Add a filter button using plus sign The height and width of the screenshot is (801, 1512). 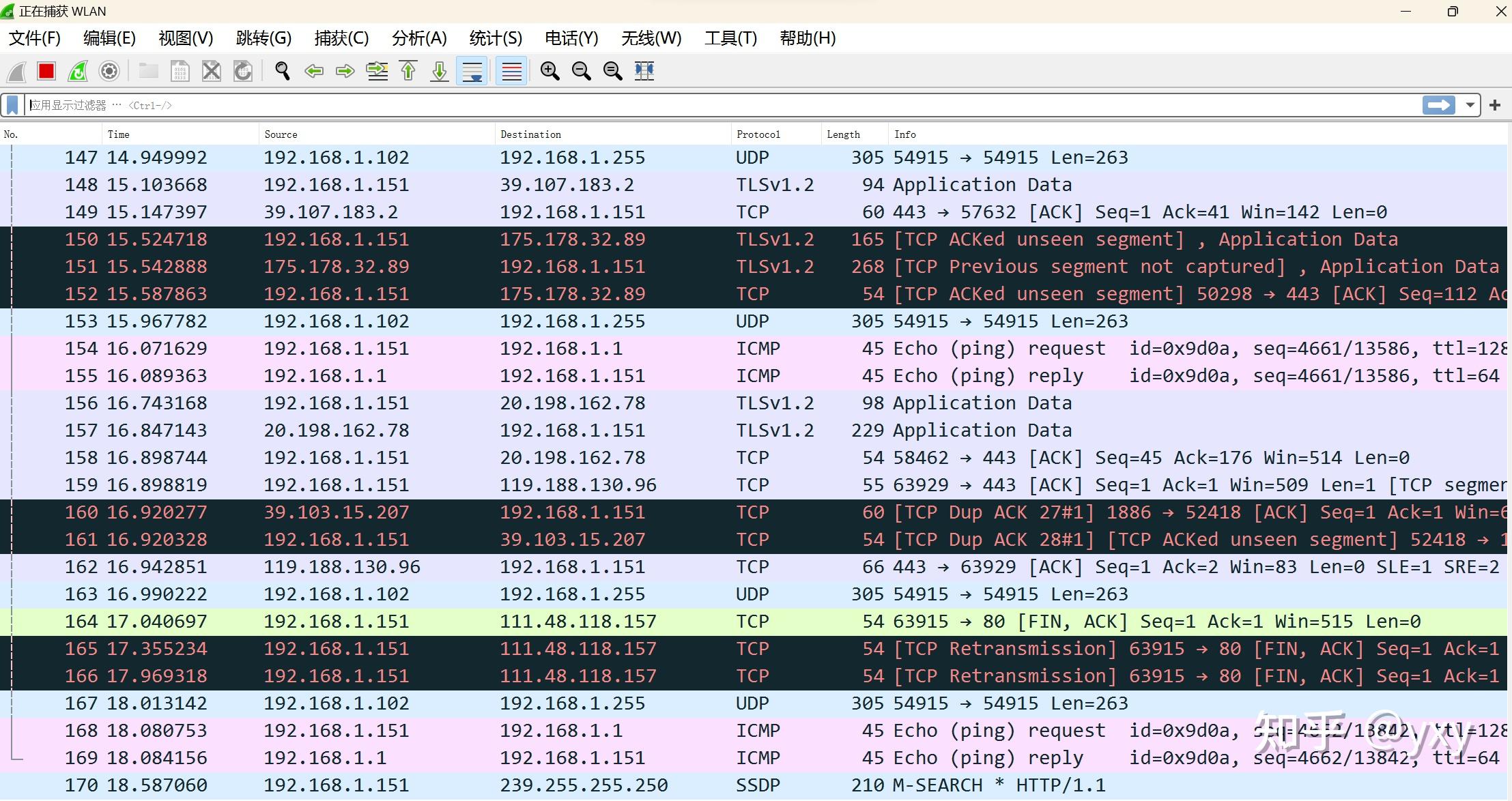(x=1495, y=104)
